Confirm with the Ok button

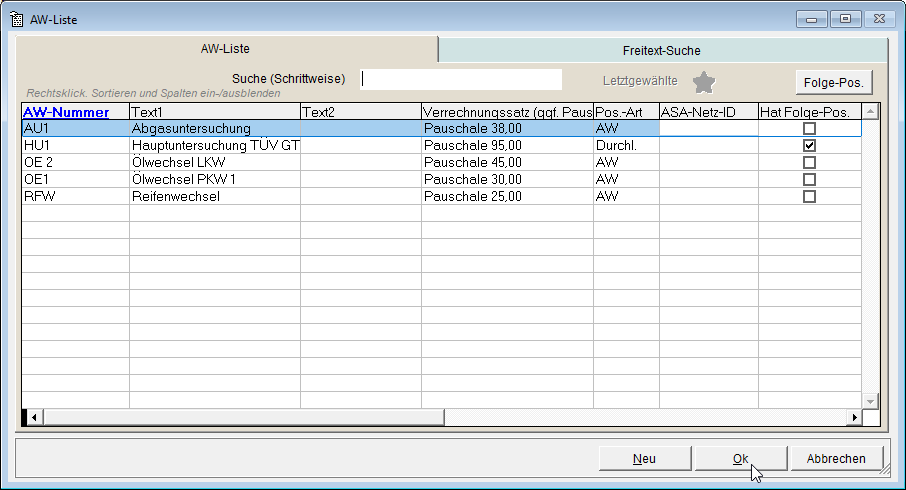[x=741, y=459]
